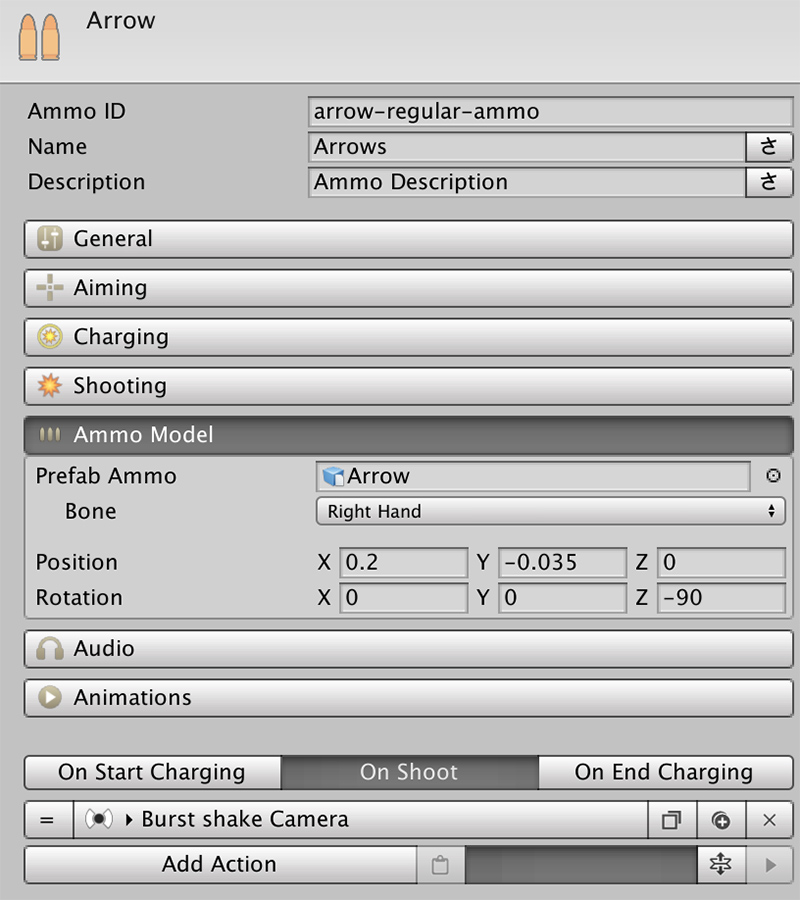Open localization options for the Name field
Screen dimensions: 800x900
(x=769, y=147)
